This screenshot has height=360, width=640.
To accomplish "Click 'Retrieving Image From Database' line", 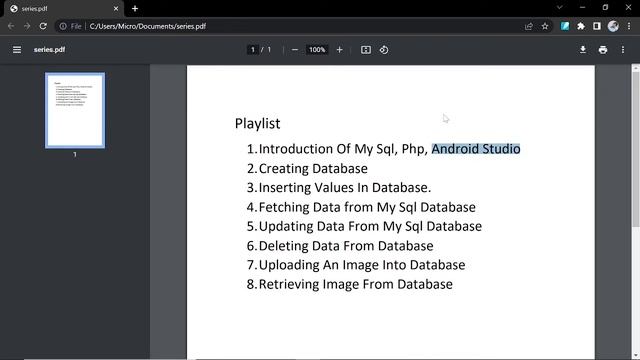I will (x=356, y=284).
